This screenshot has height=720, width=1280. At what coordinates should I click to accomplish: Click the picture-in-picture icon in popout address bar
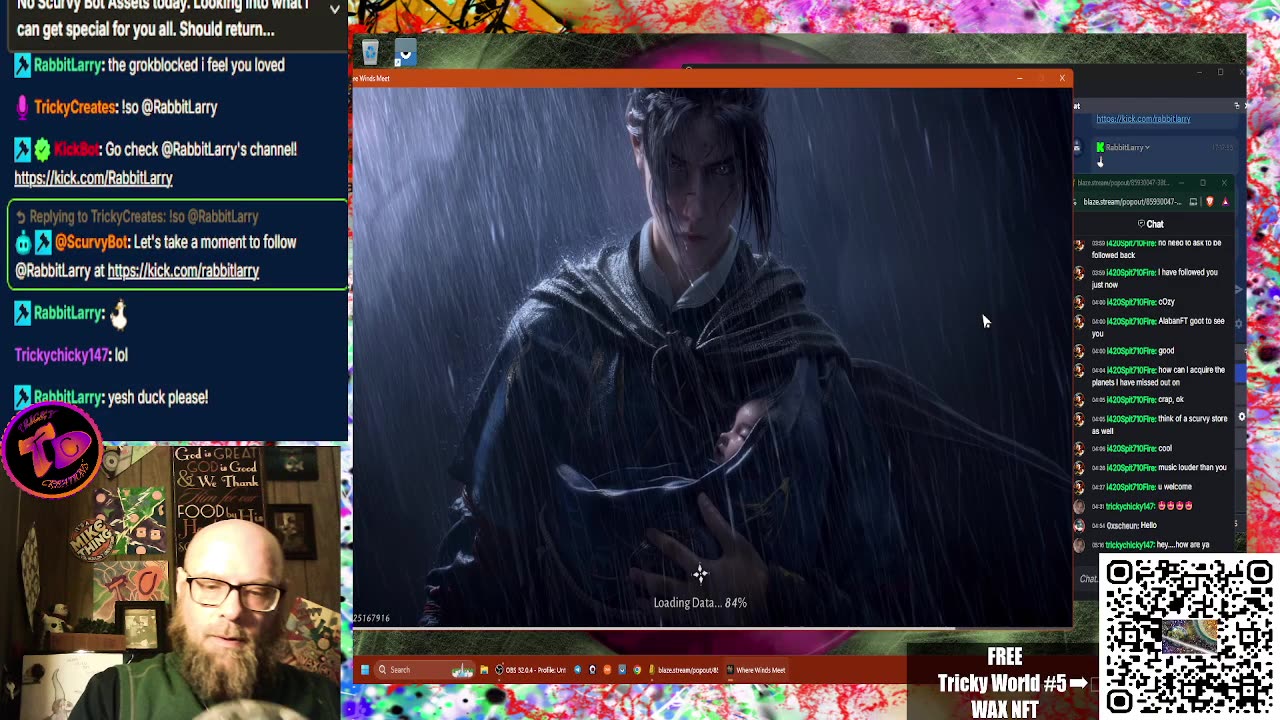point(1193,202)
